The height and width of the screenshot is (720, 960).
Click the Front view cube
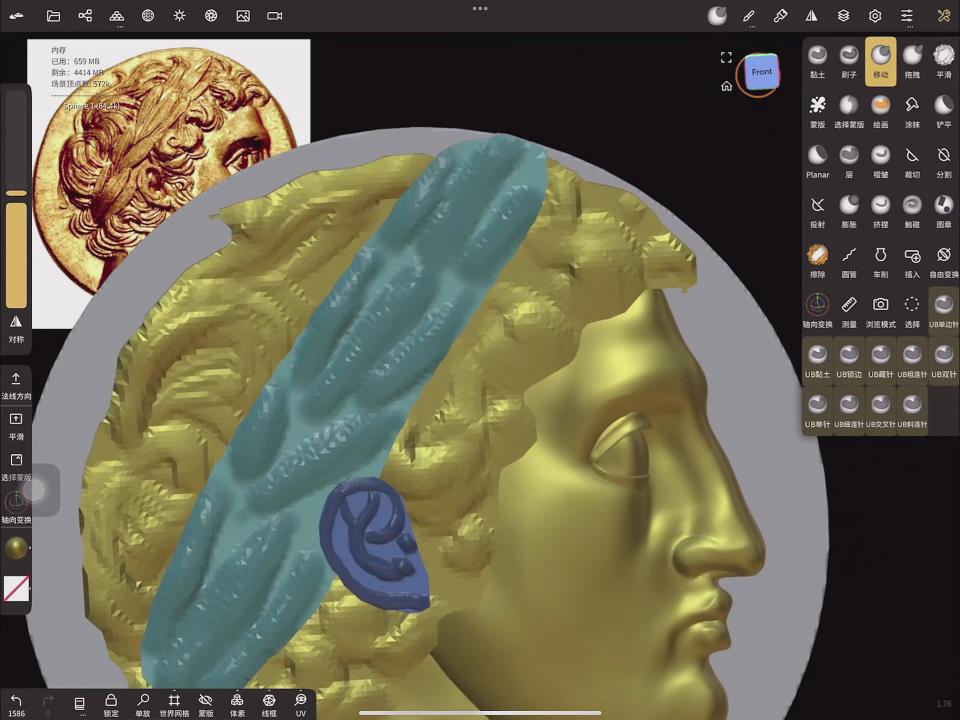[761, 72]
